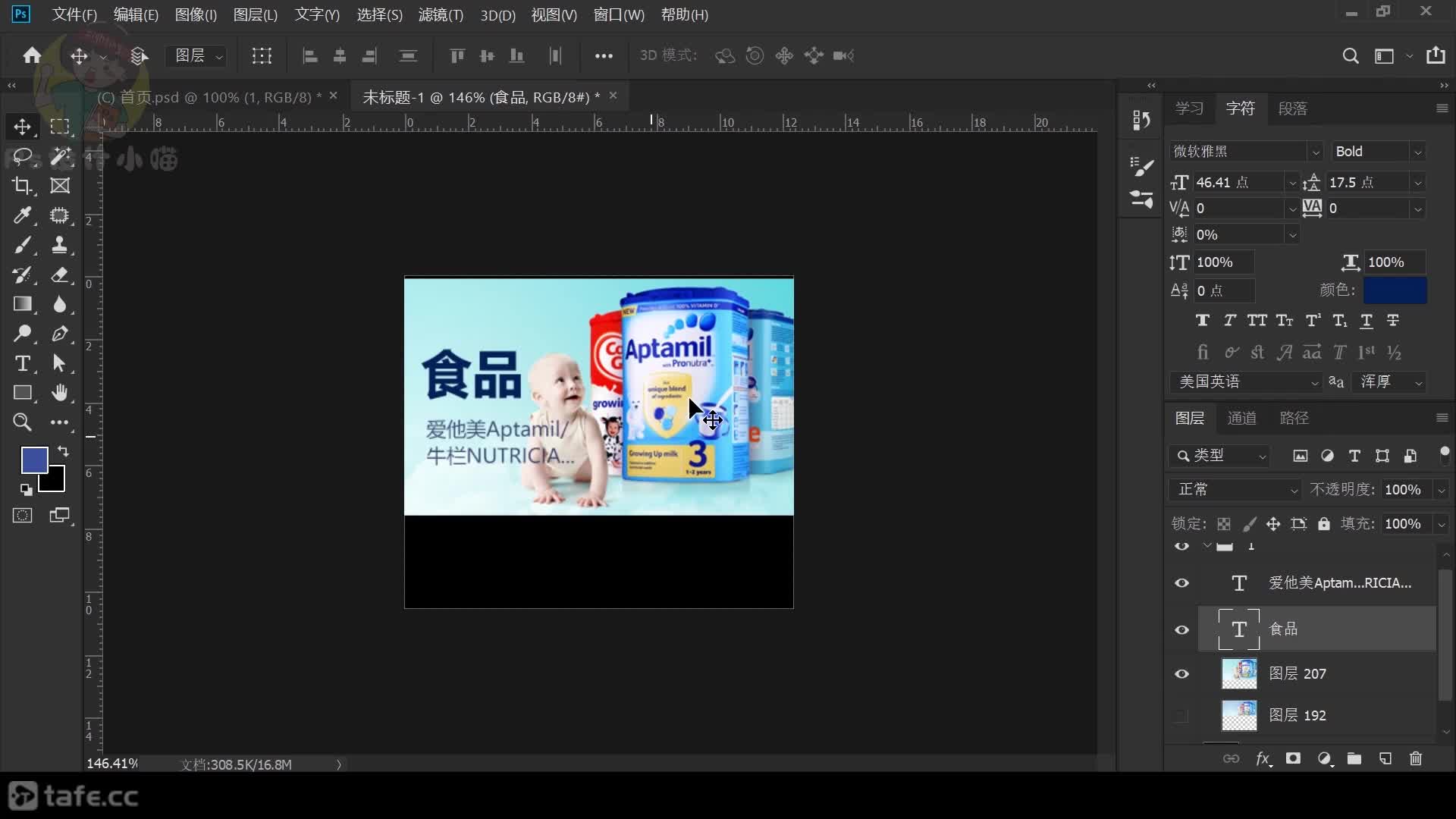This screenshot has height=819, width=1456.
Task: Hide the 食品 text layer
Action: coord(1181,629)
